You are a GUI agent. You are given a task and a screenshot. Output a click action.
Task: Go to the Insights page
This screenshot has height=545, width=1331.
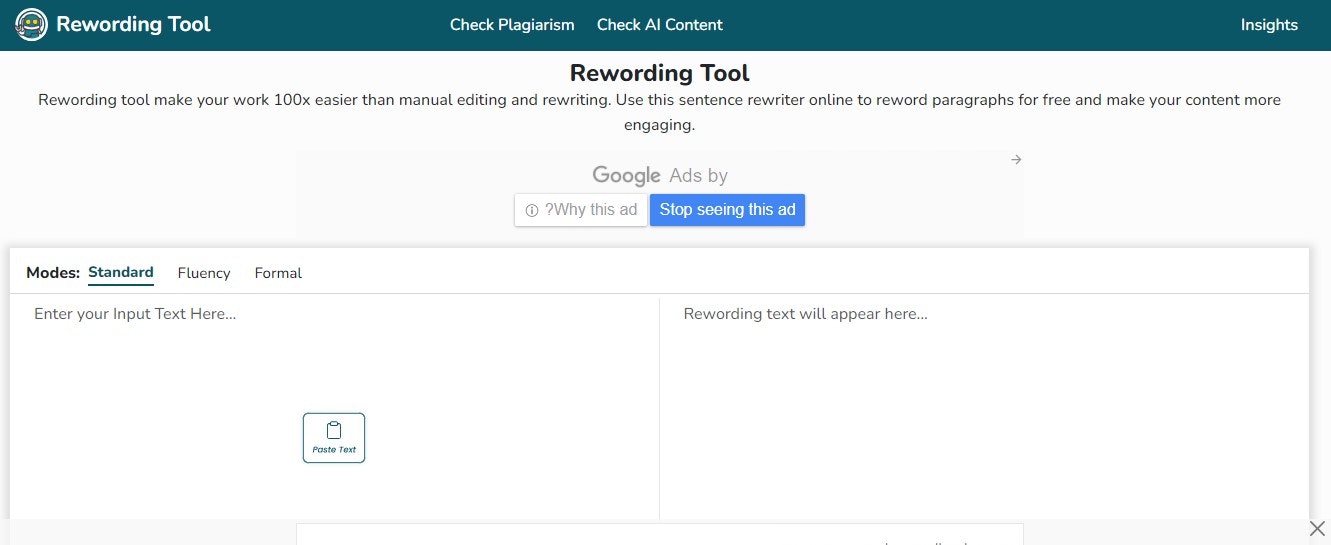(x=1269, y=25)
